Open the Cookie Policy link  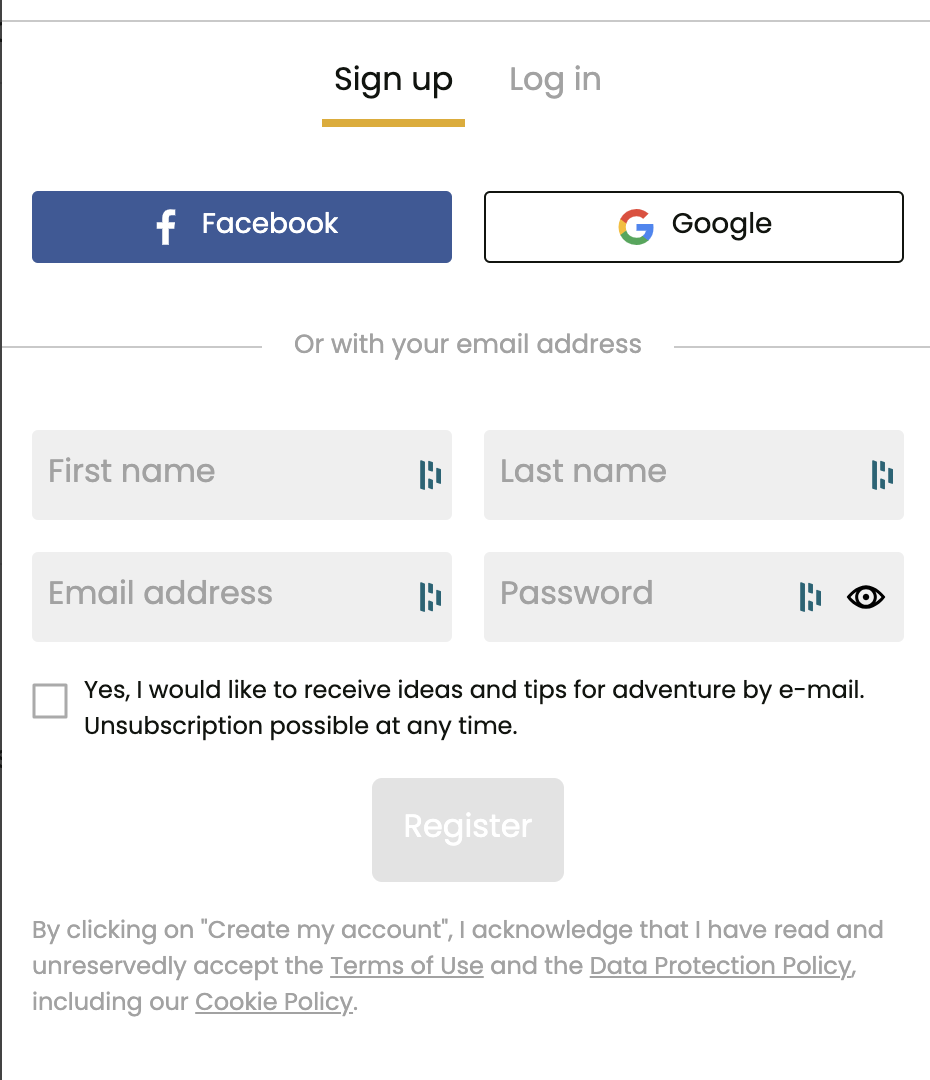pos(273,1002)
